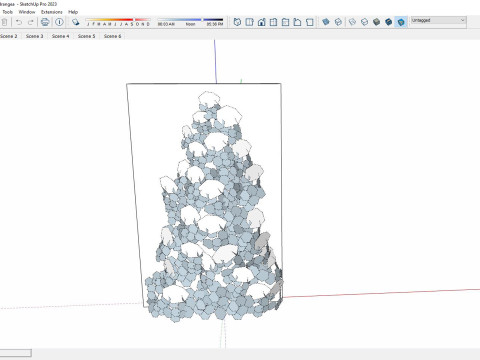The image size is (480, 360).
Task: Switch to Back view
Action: (285, 22)
